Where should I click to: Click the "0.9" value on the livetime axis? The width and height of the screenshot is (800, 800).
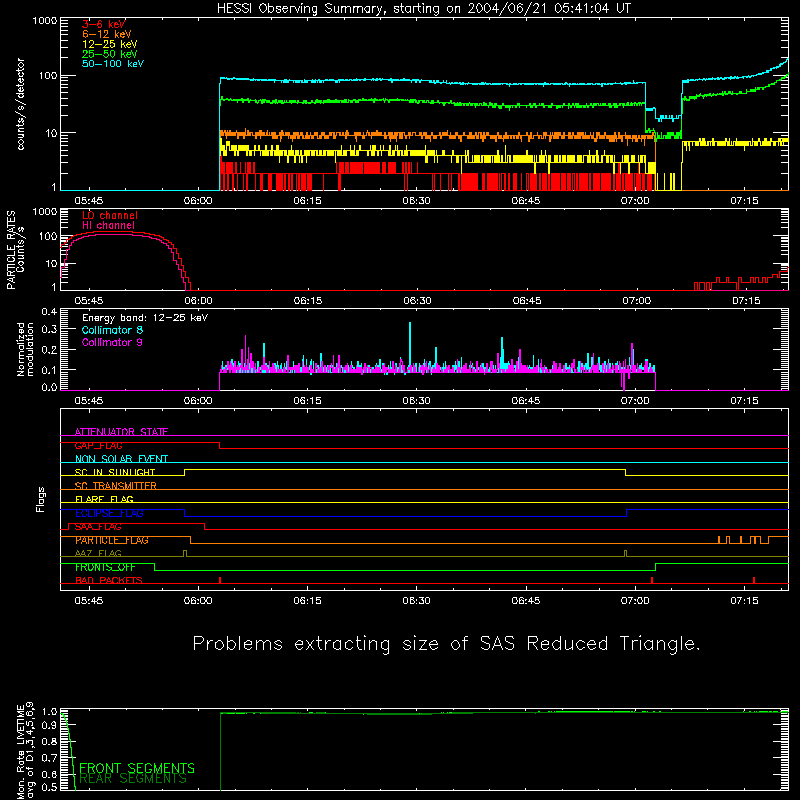pyautogui.click(x=49, y=726)
